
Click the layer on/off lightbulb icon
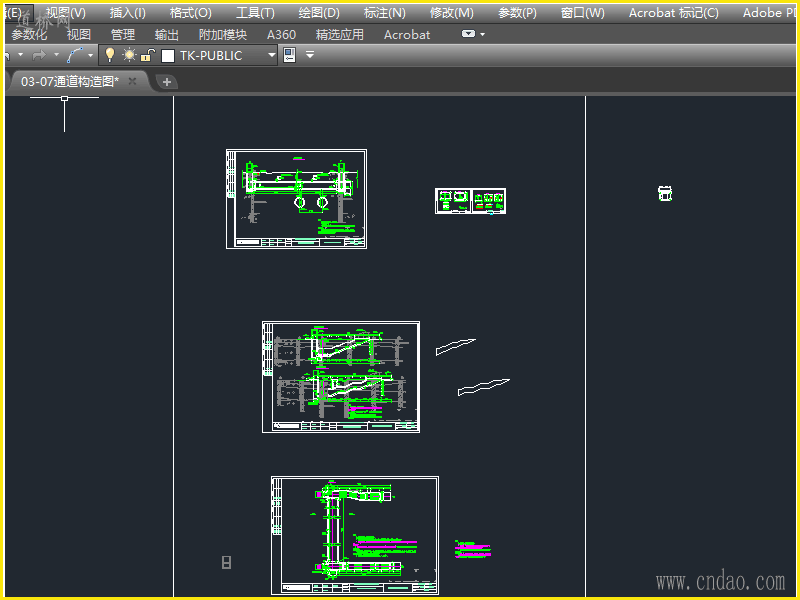pos(110,55)
